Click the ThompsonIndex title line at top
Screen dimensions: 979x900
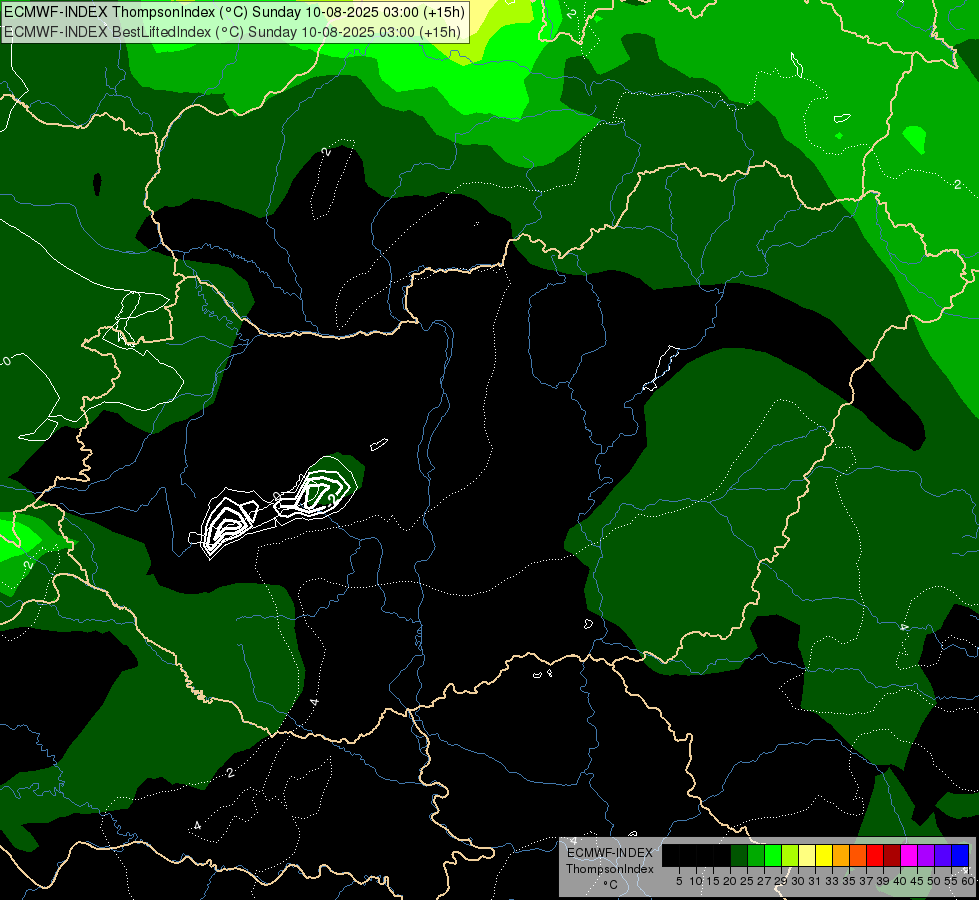coord(234,11)
